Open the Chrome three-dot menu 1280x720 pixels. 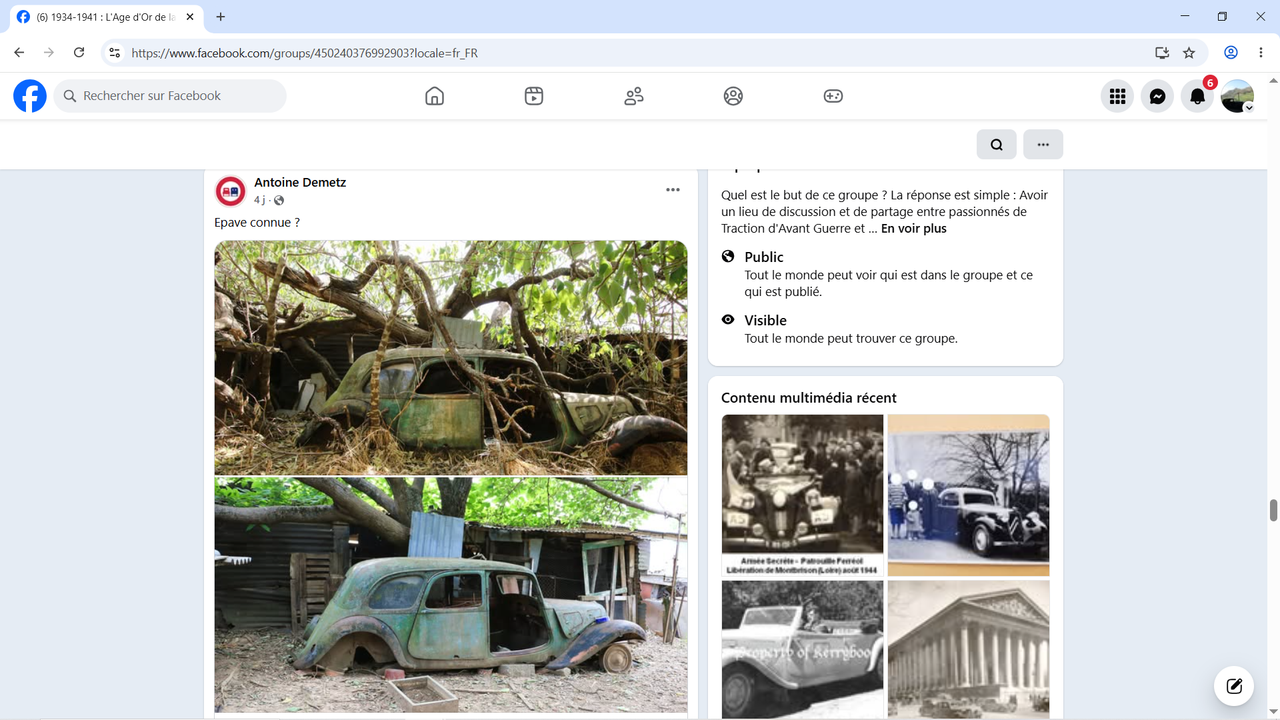coord(1260,53)
